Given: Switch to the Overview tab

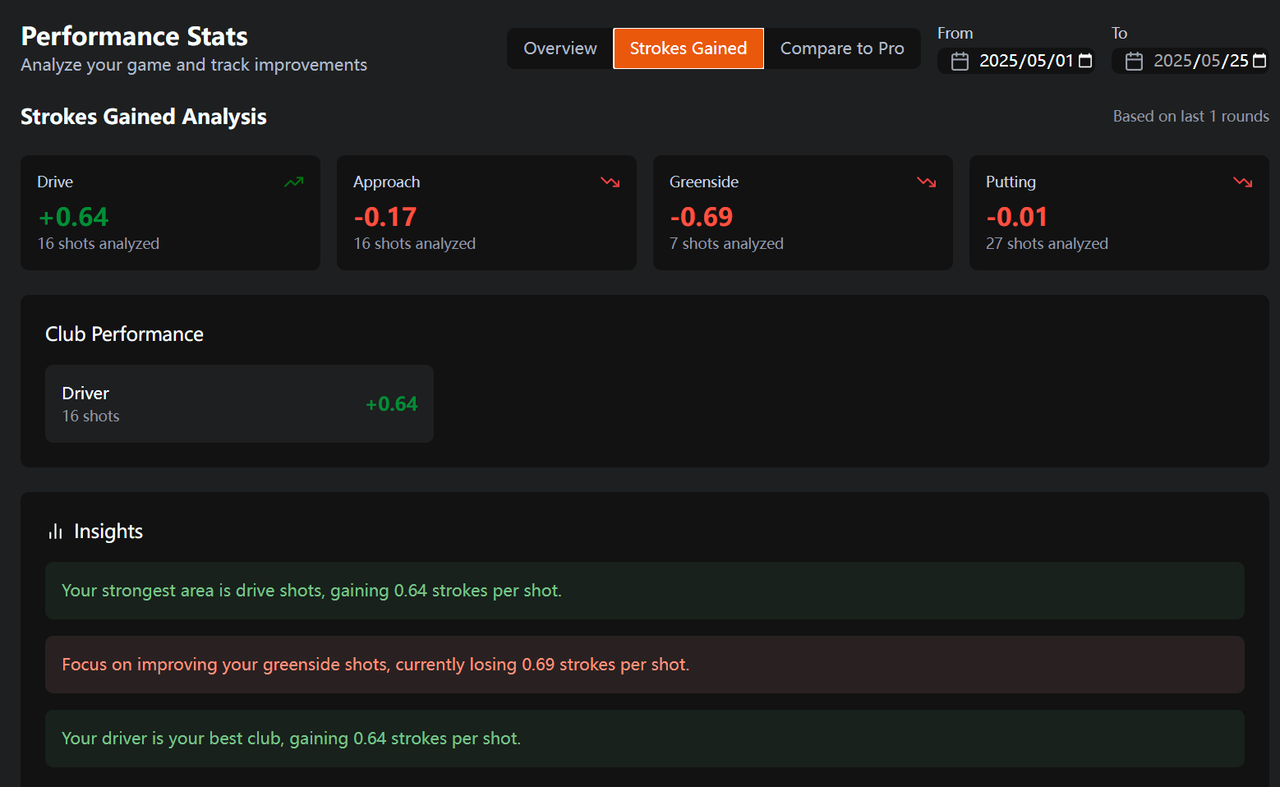Looking at the screenshot, I should click(560, 48).
